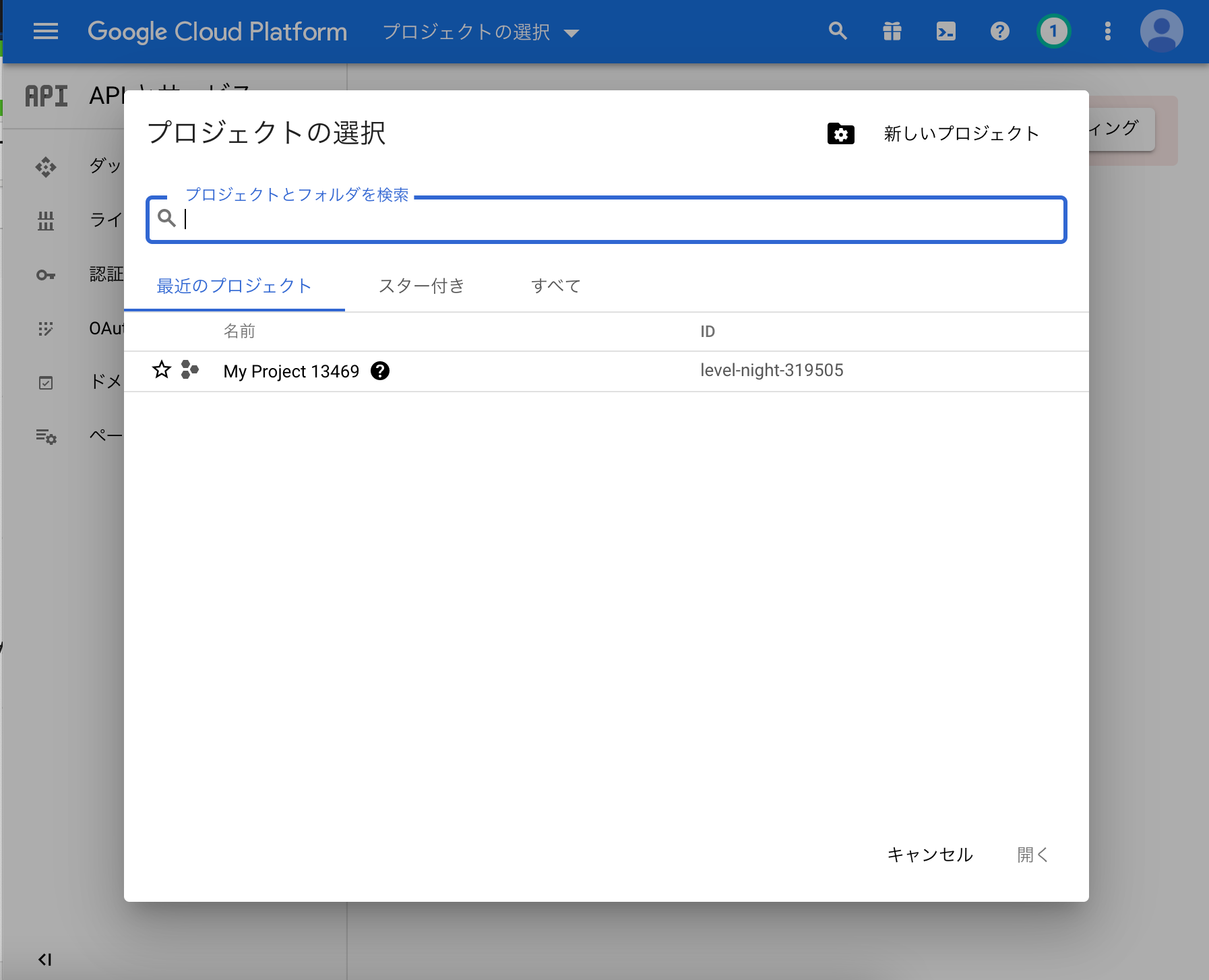Click the search icon in the top bar
Screen dimensions: 1209x980
click(x=838, y=31)
